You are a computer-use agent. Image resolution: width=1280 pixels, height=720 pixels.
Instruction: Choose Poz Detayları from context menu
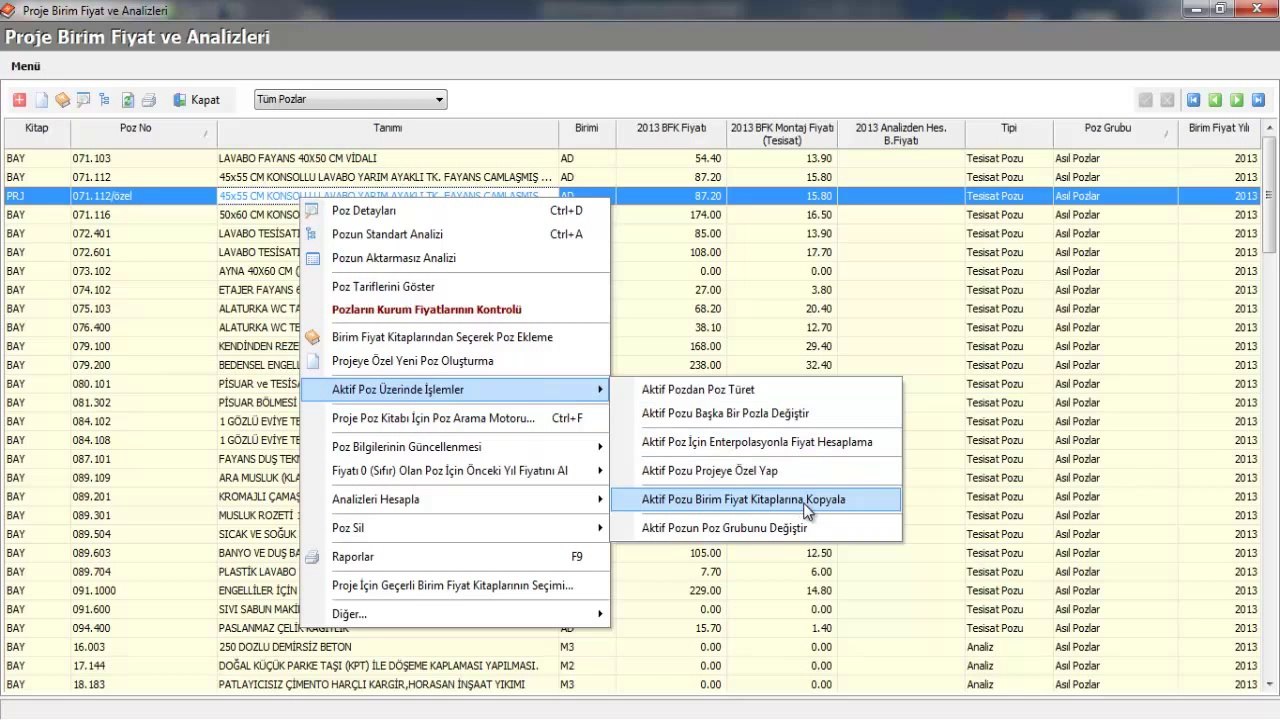pyautogui.click(x=455, y=211)
